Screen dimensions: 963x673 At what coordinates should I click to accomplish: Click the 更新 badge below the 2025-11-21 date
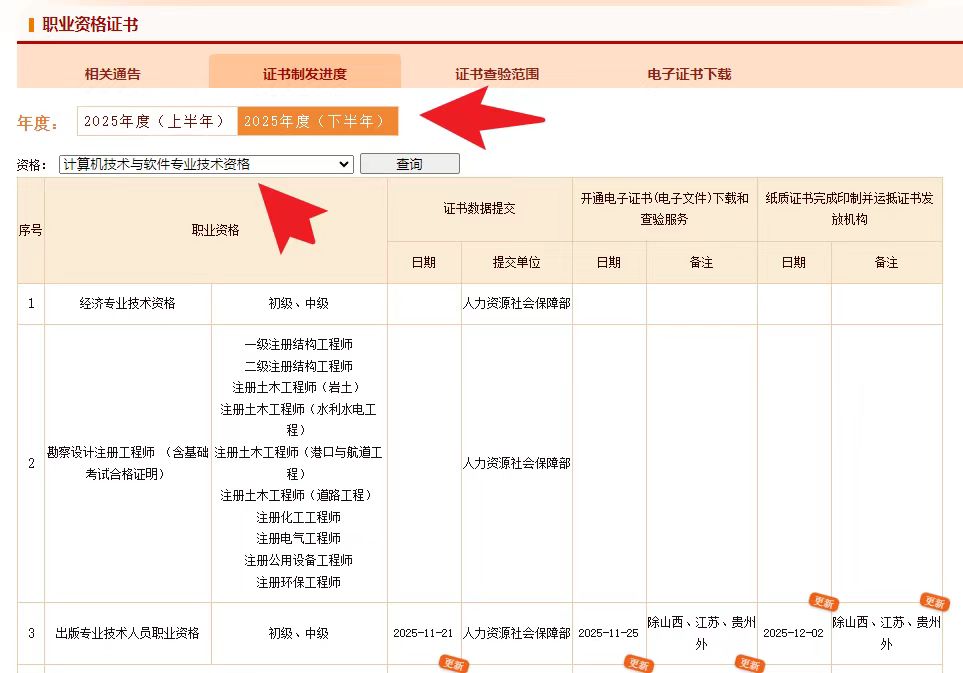(x=453, y=664)
